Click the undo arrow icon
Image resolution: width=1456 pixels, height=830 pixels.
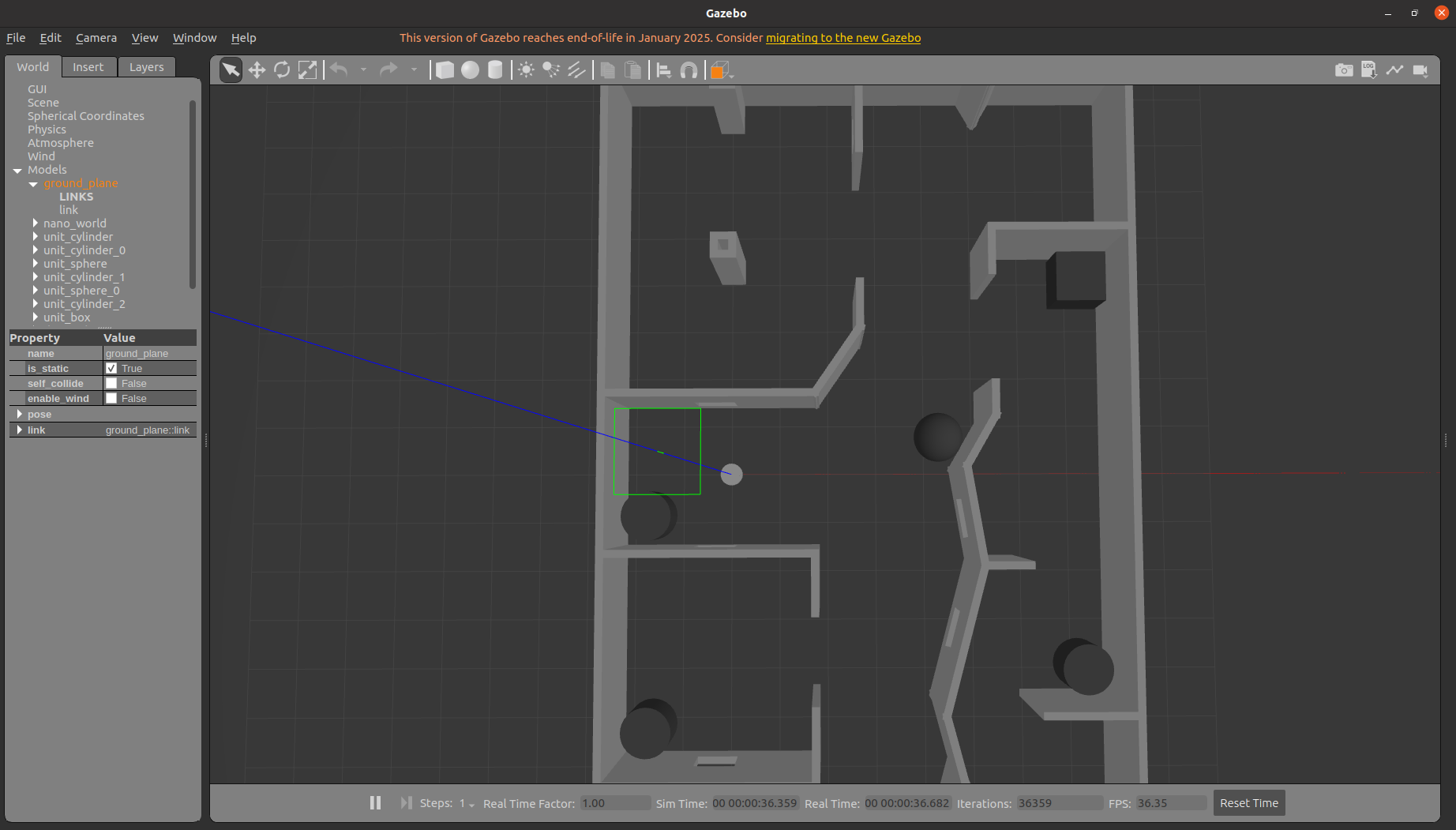pos(340,70)
